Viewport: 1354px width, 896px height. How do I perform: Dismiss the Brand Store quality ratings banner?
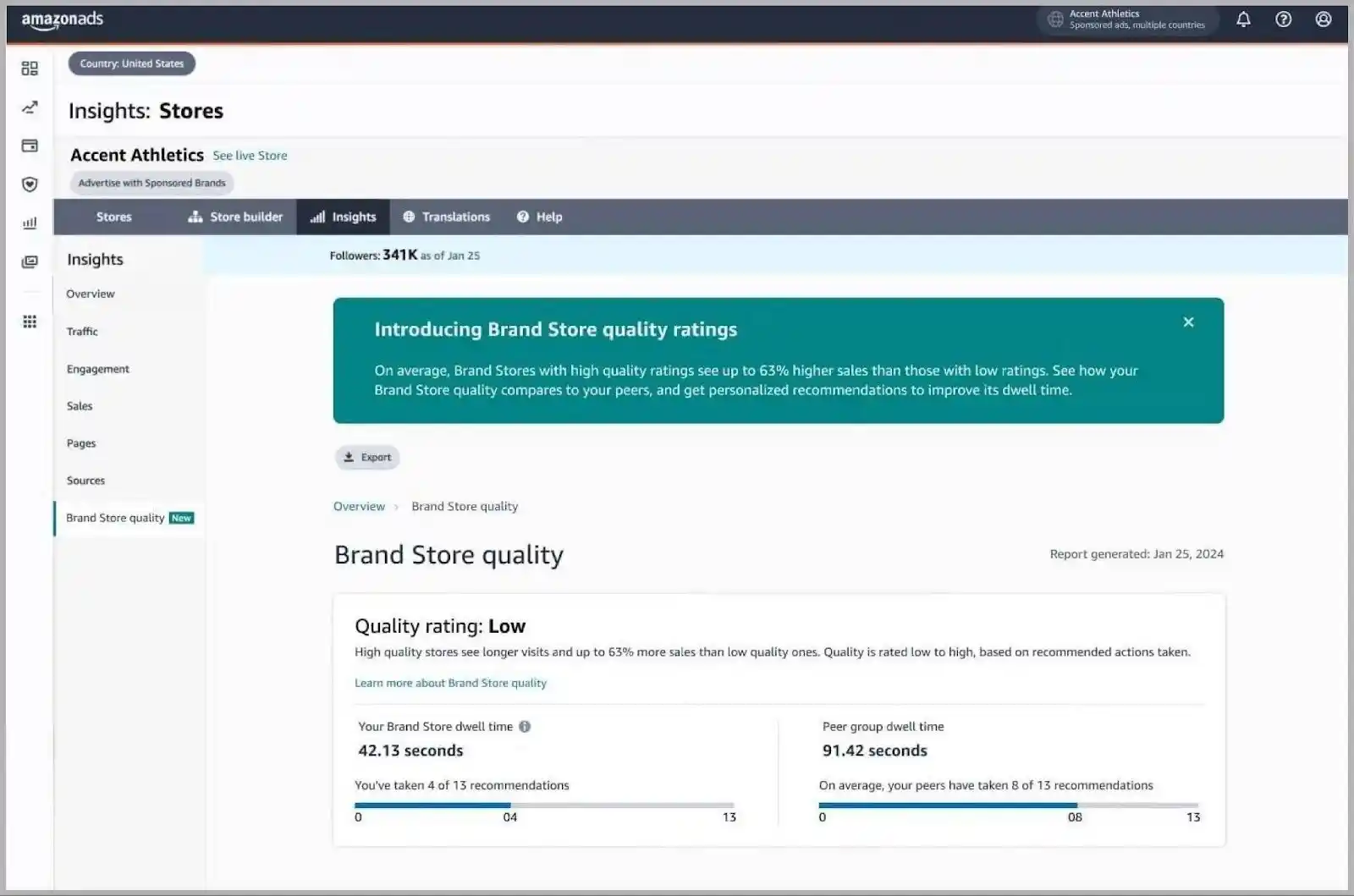tap(1188, 322)
